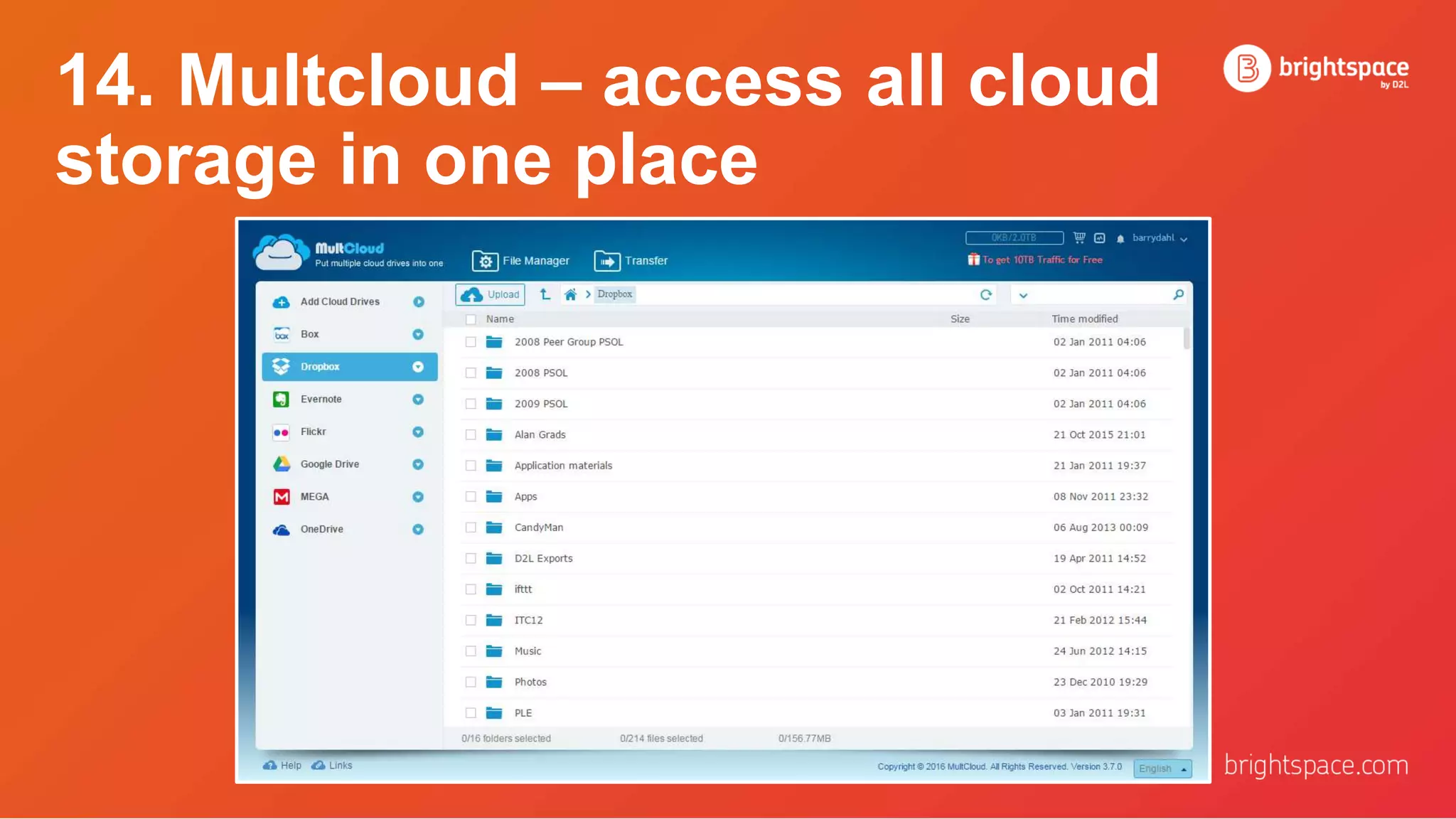Open the notification bell
Screen dimensions: 1456x819
click(x=1120, y=239)
